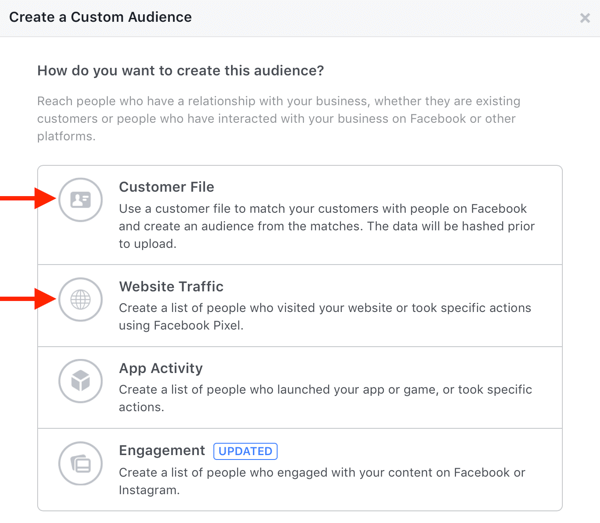Click the App Activity cube icon
This screenshot has height=523, width=600.
(80, 381)
